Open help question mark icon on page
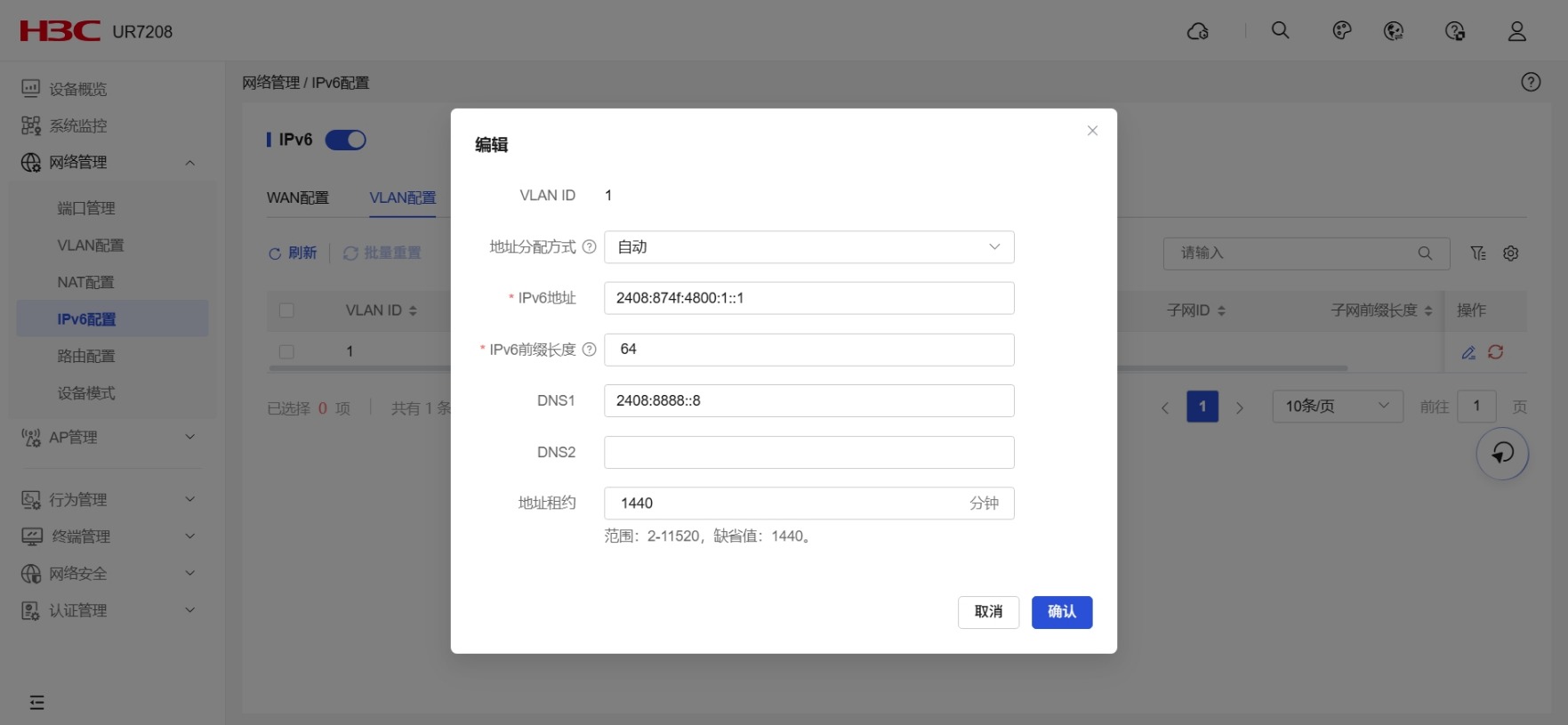 [1530, 82]
